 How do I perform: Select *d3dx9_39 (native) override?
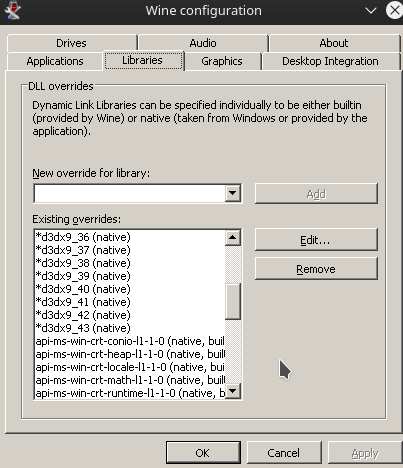click(x=130, y=276)
